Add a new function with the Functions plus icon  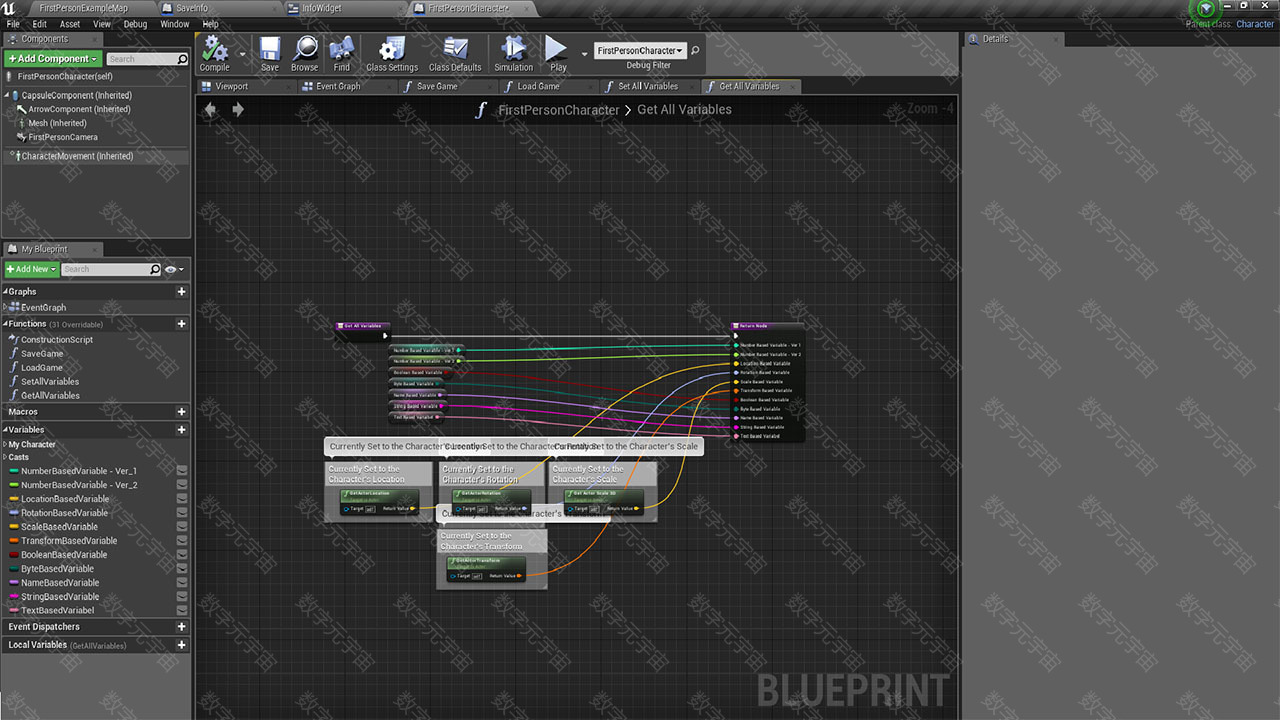click(x=181, y=324)
